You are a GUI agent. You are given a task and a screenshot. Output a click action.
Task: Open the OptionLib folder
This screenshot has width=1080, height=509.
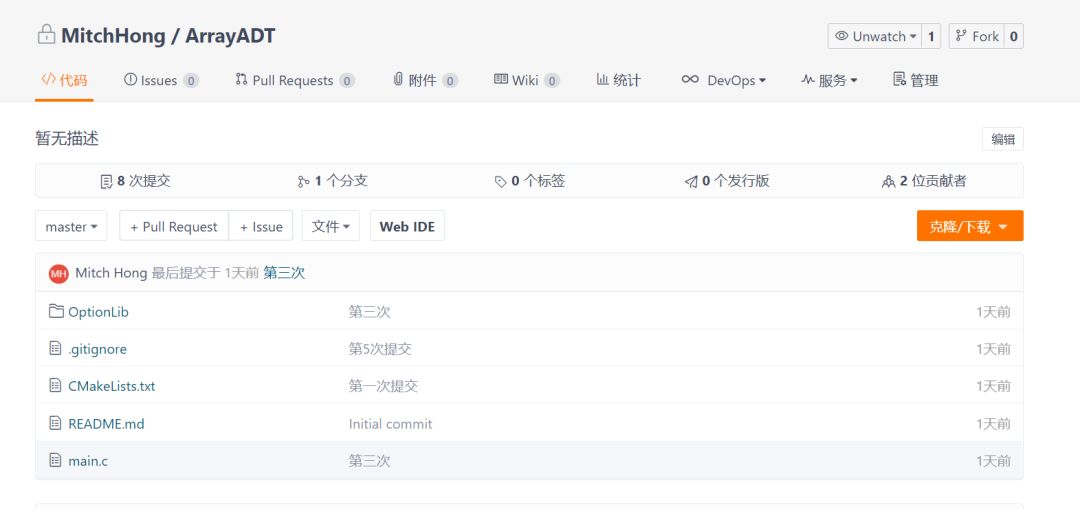point(98,312)
